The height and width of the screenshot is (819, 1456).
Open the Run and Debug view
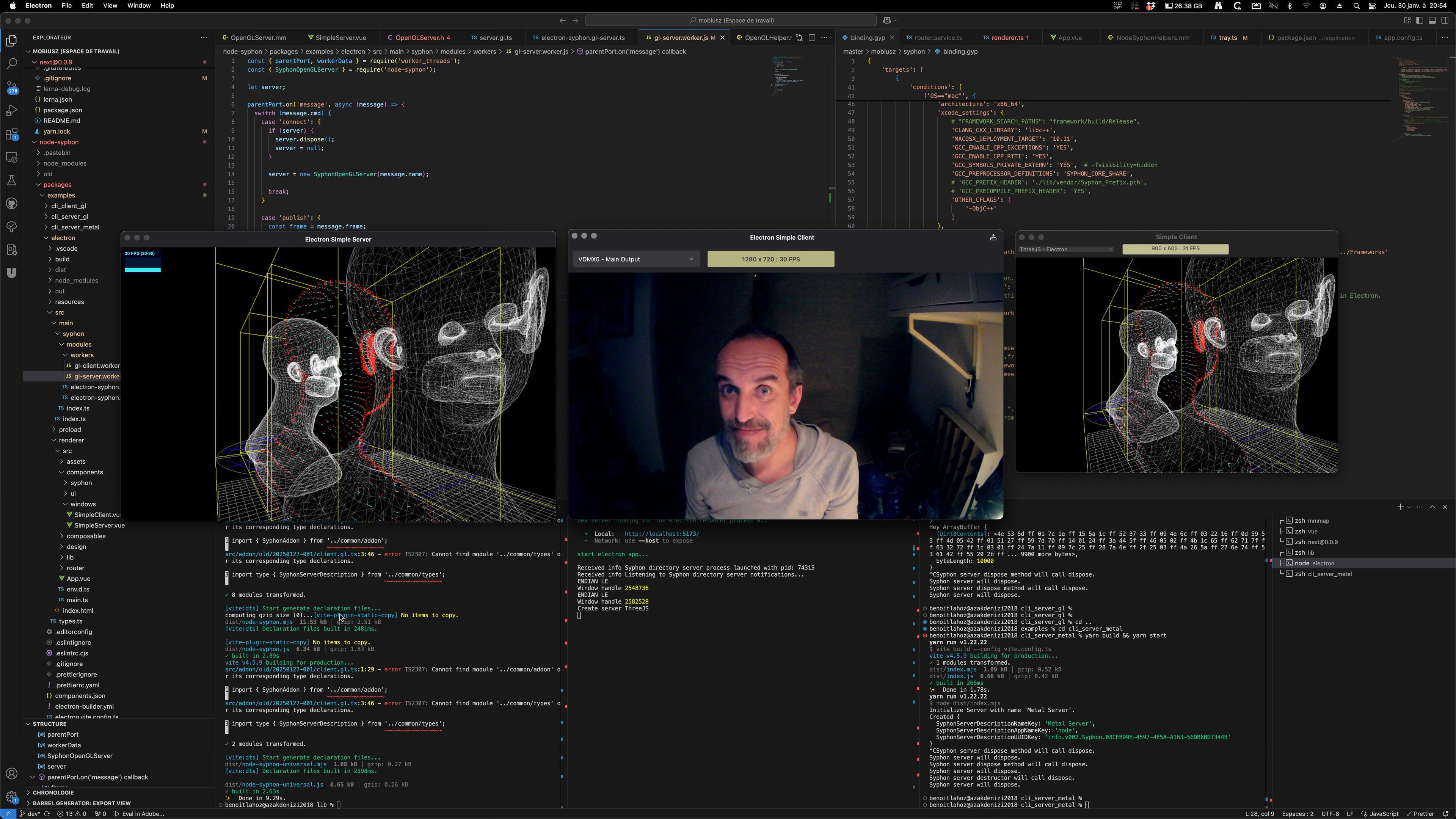coord(11,110)
